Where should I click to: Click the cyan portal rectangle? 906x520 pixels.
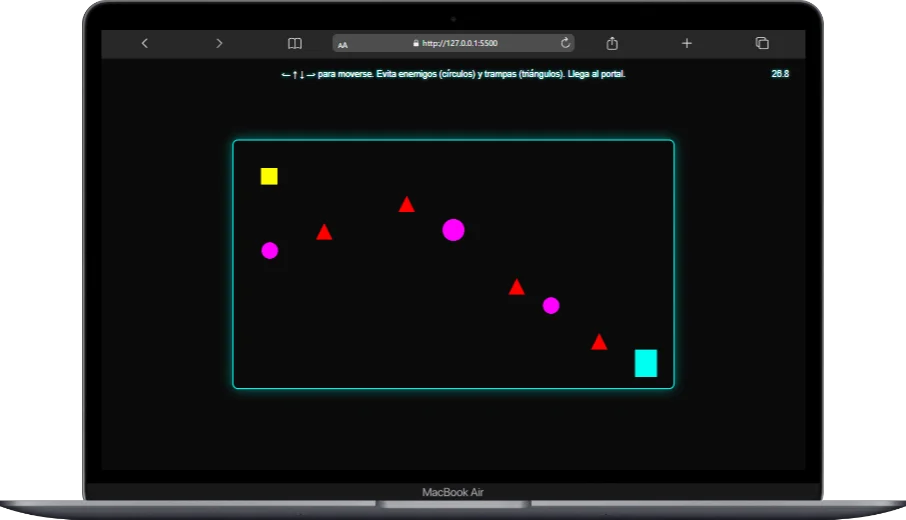[x=646, y=363]
